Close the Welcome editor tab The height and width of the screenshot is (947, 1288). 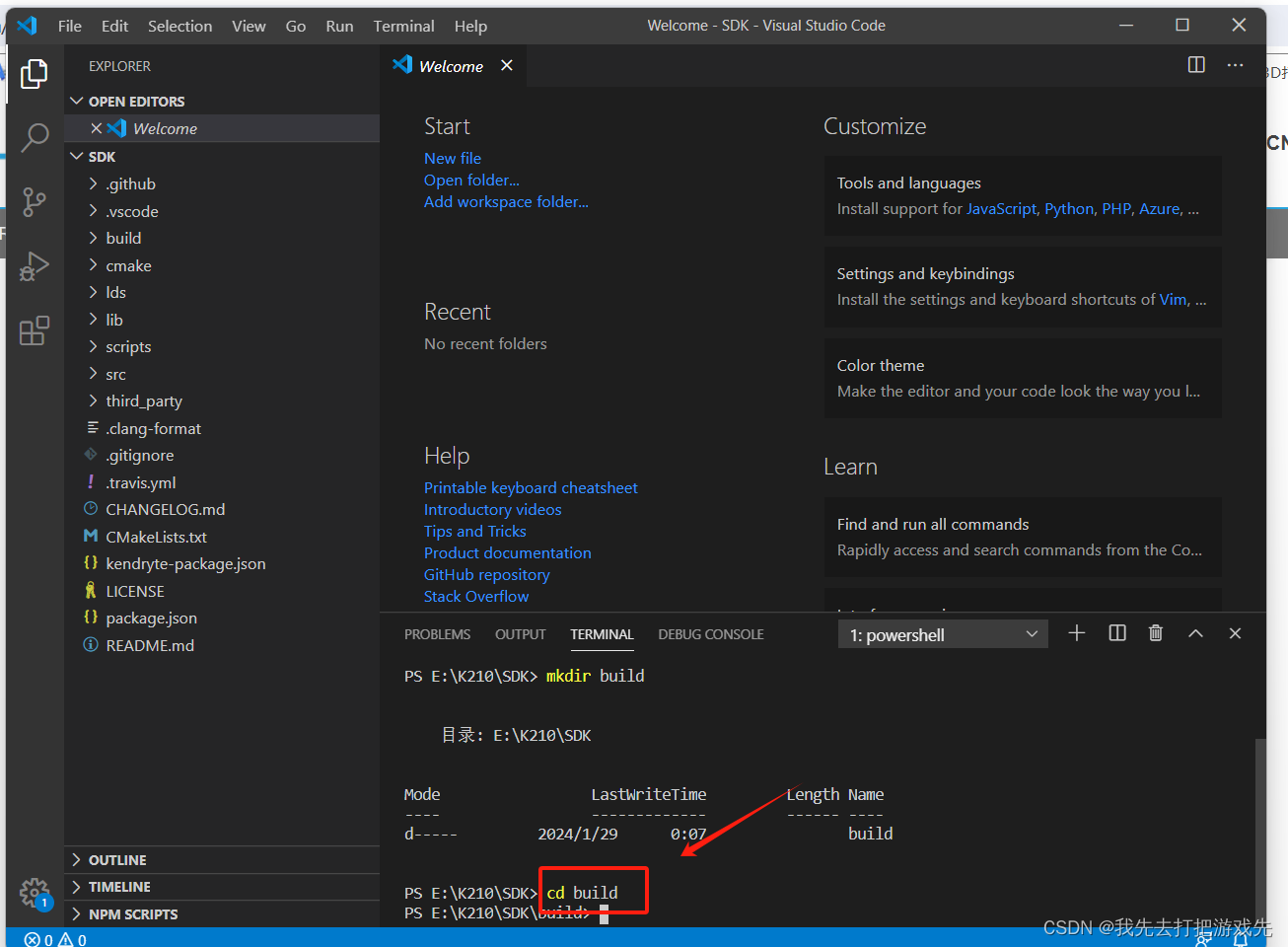coord(507,65)
